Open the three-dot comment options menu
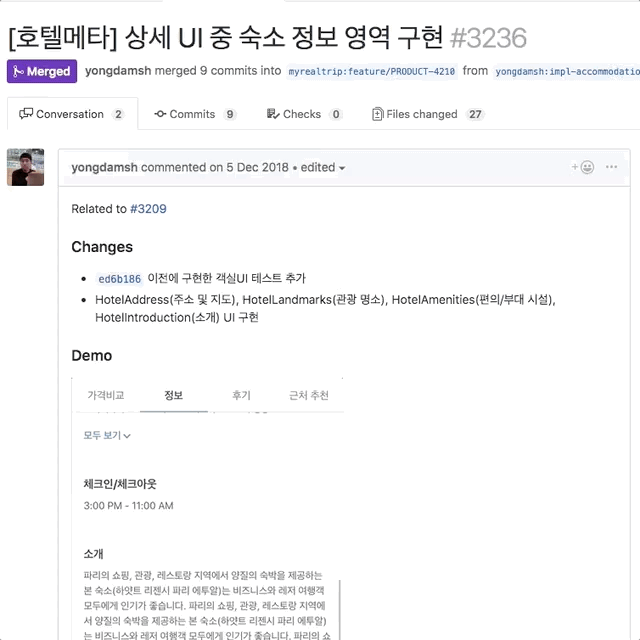The width and height of the screenshot is (640, 640). (611, 167)
